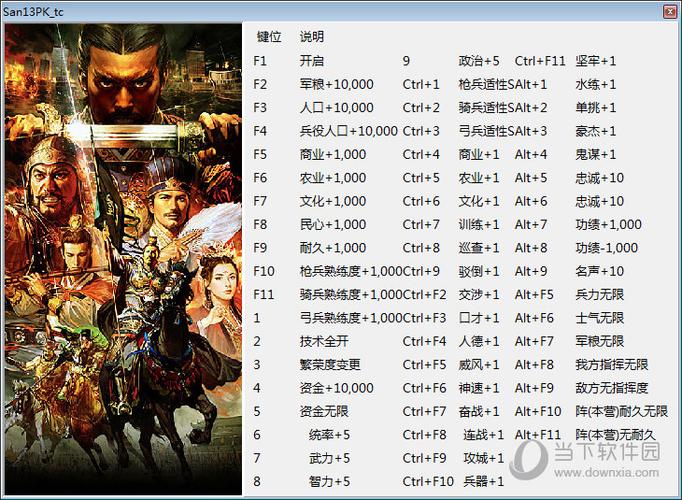Select the 繁荣度变更 entry

pyautogui.click(x=330, y=365)
